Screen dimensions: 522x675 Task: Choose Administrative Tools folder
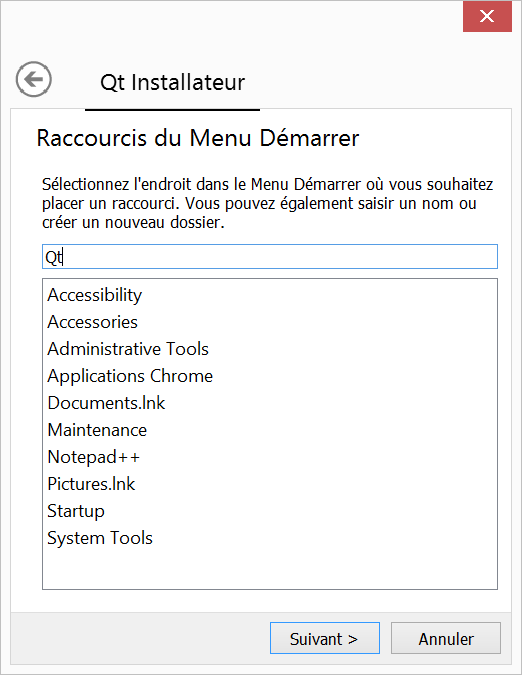[128, 349]
